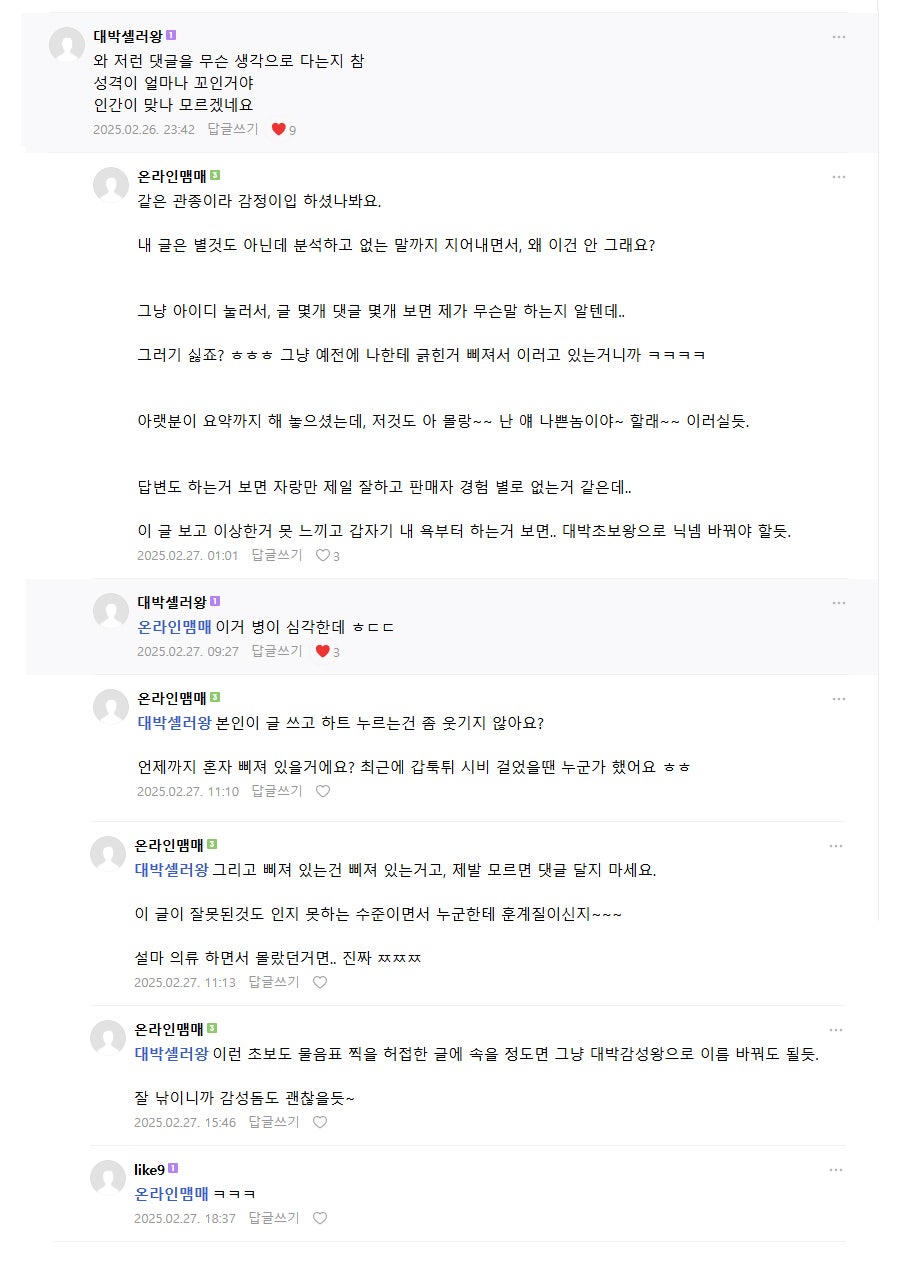
Task: Click level badge next to like9 nickname
Action: click(173, 1168)
